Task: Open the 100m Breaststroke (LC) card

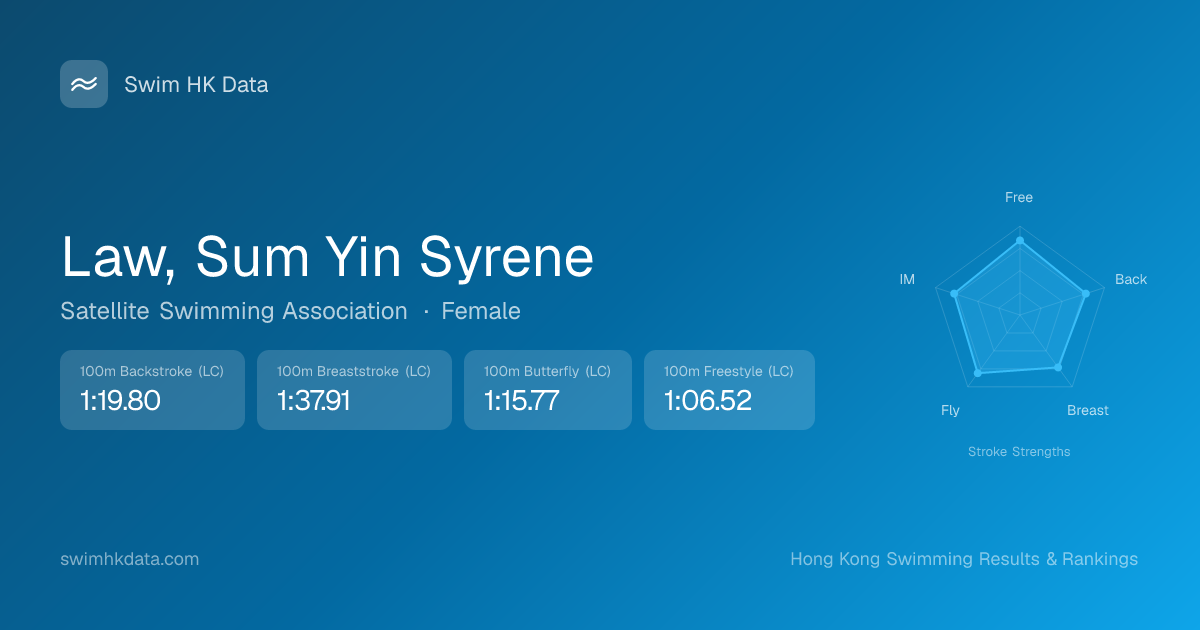Action: point(354,390)
